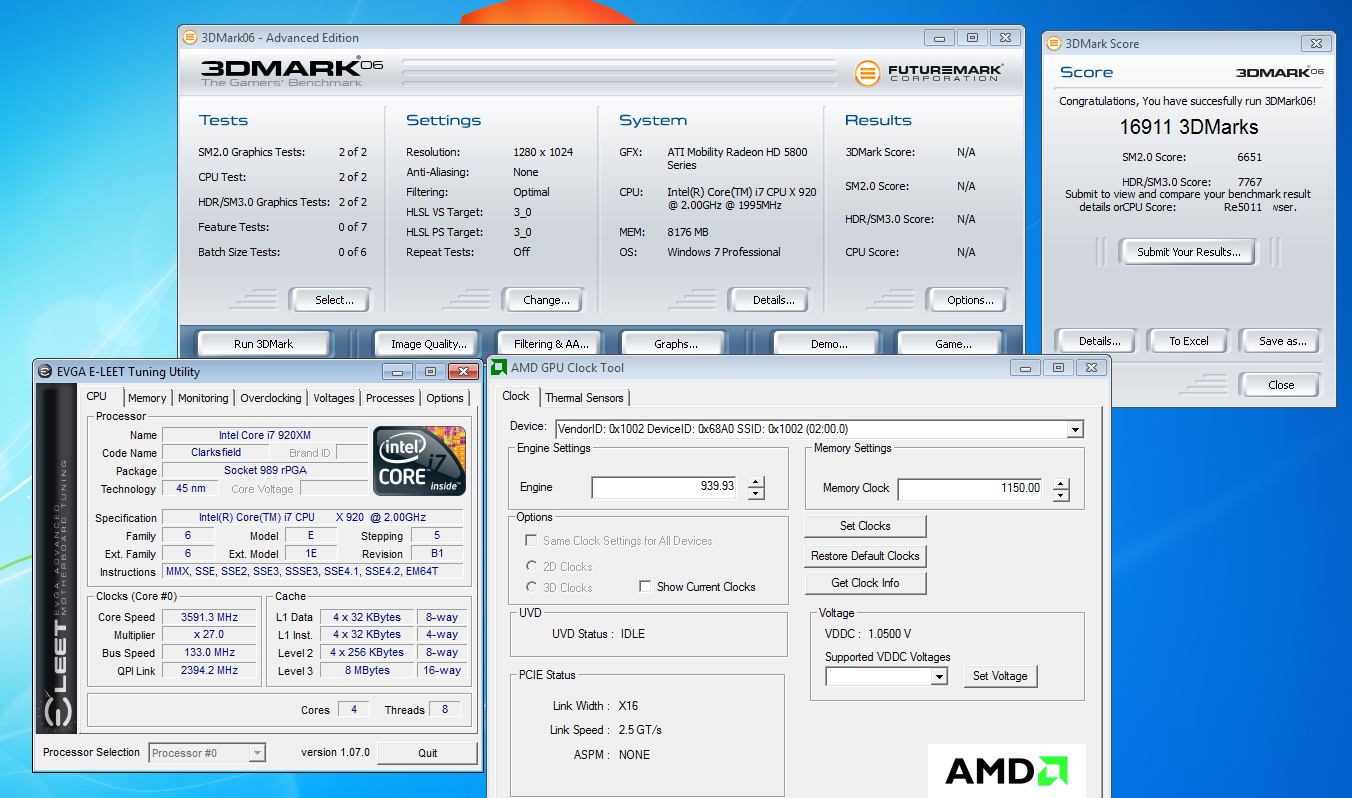Decrease Engine clock with down arrow
The image size is (1352, 798).
click(x=756, y=494)
